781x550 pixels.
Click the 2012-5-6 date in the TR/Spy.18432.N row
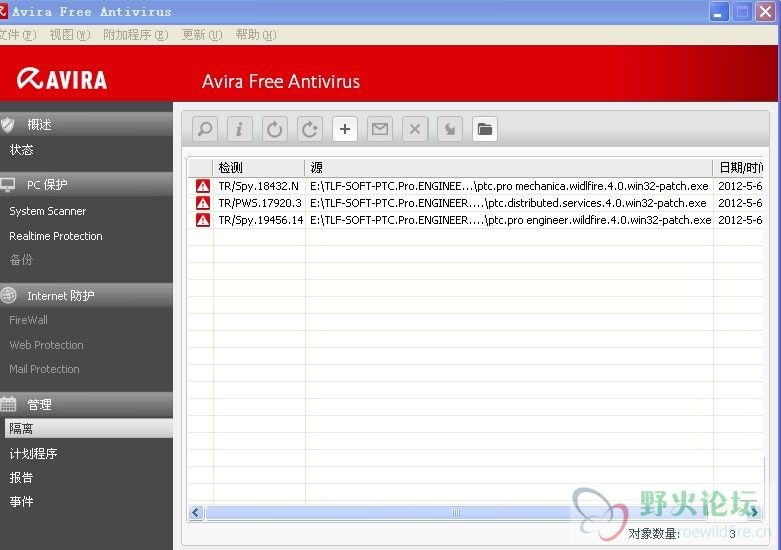[x=740, y=186]
